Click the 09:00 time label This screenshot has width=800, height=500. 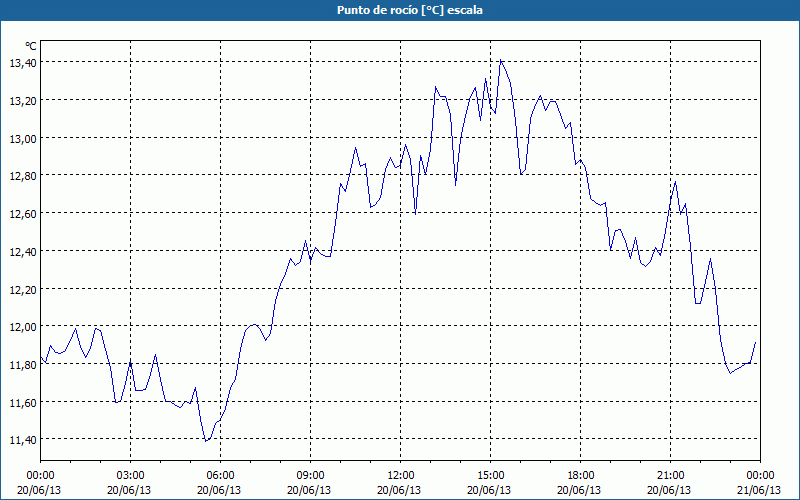310,476
